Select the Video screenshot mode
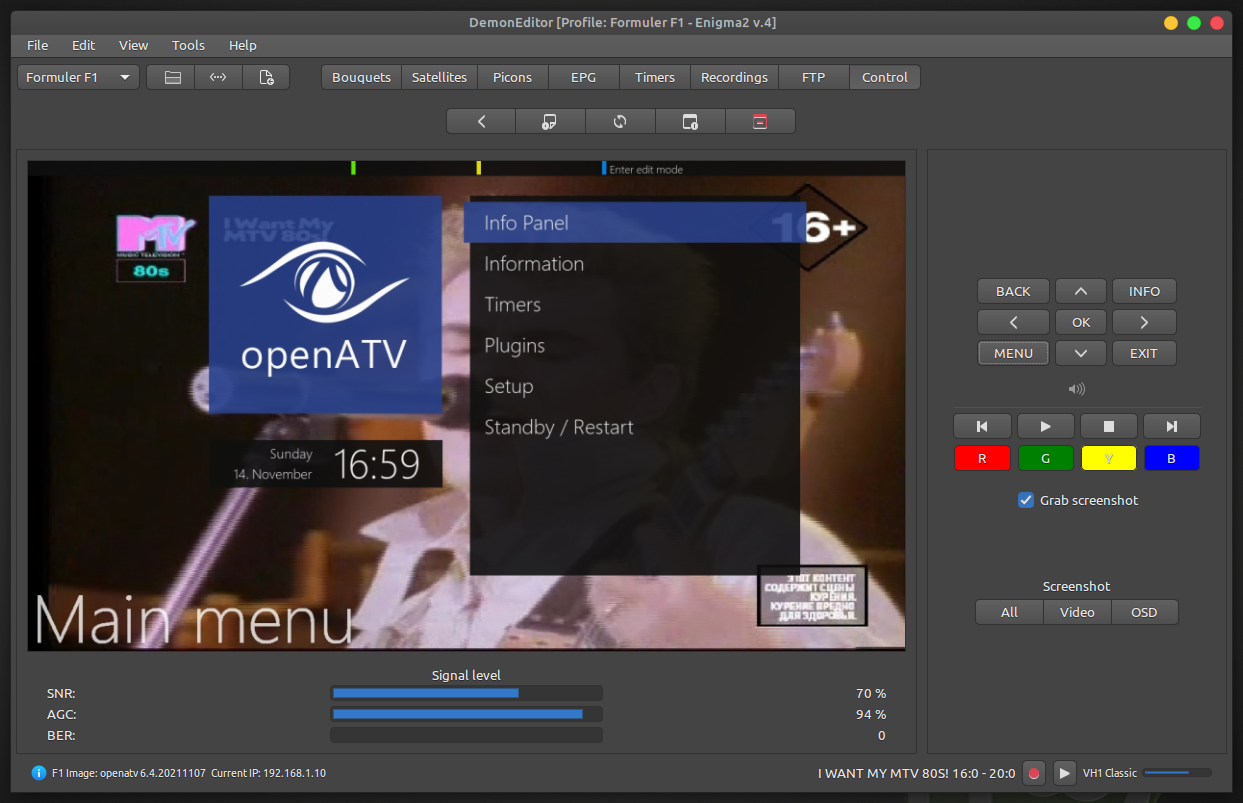Viewport: 1243px width, 803px height. pyautogui.click(x=1077, y=612)
